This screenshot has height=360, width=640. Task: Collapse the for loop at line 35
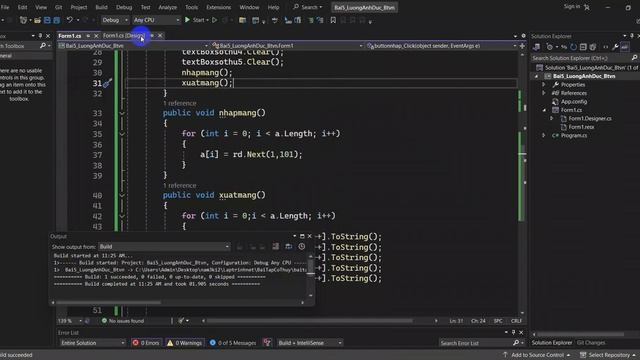pyautogui.click(x=122, y=134)
